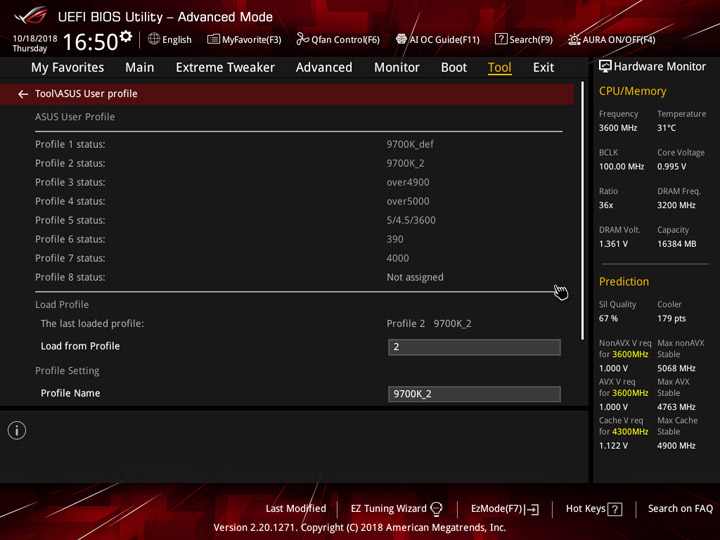Click Profile 8 Not assigned text

click(415, 277)
